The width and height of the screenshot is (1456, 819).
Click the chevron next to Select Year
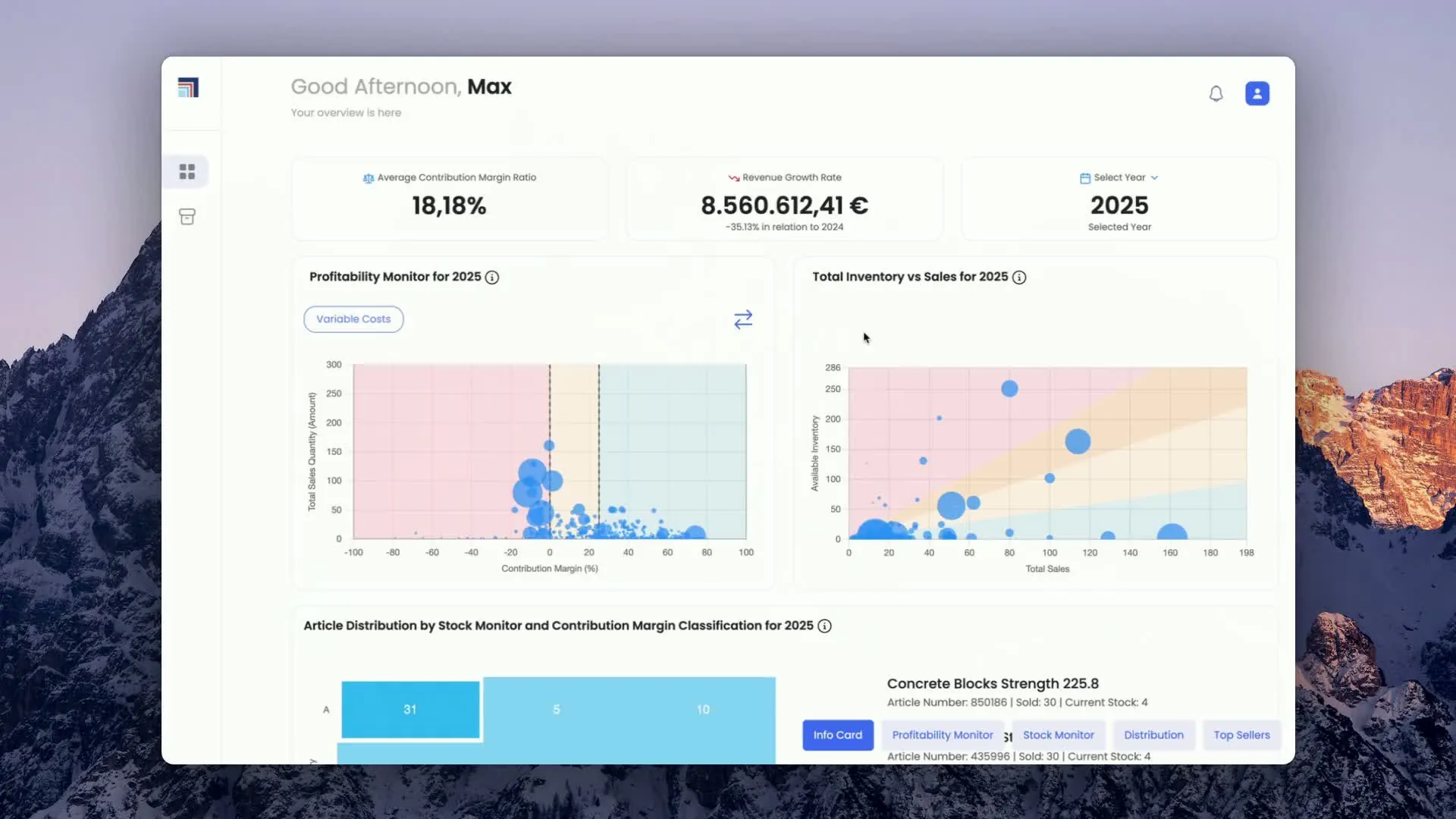pos(1154,177)
